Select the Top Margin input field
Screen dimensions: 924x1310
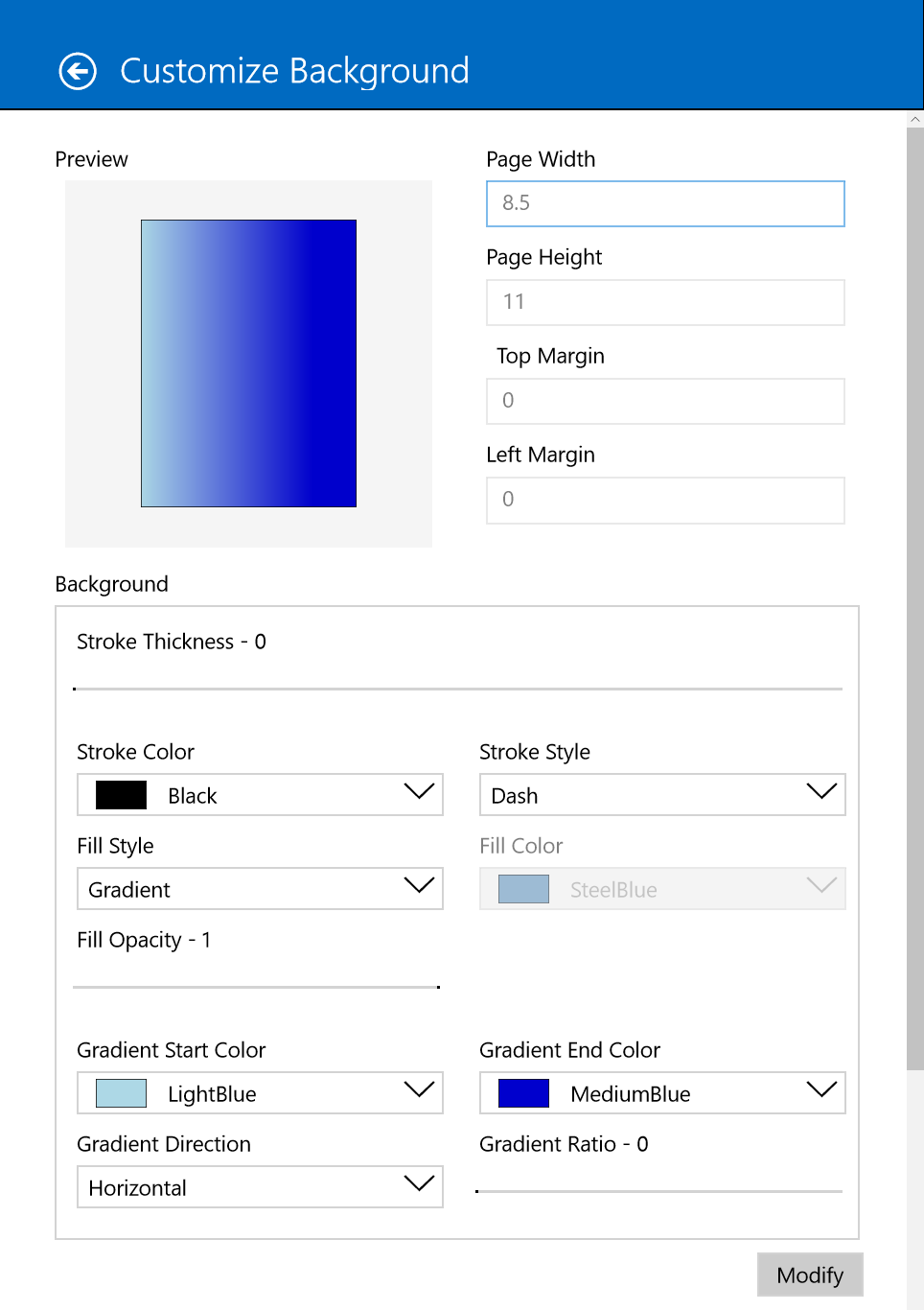(665, 401)
